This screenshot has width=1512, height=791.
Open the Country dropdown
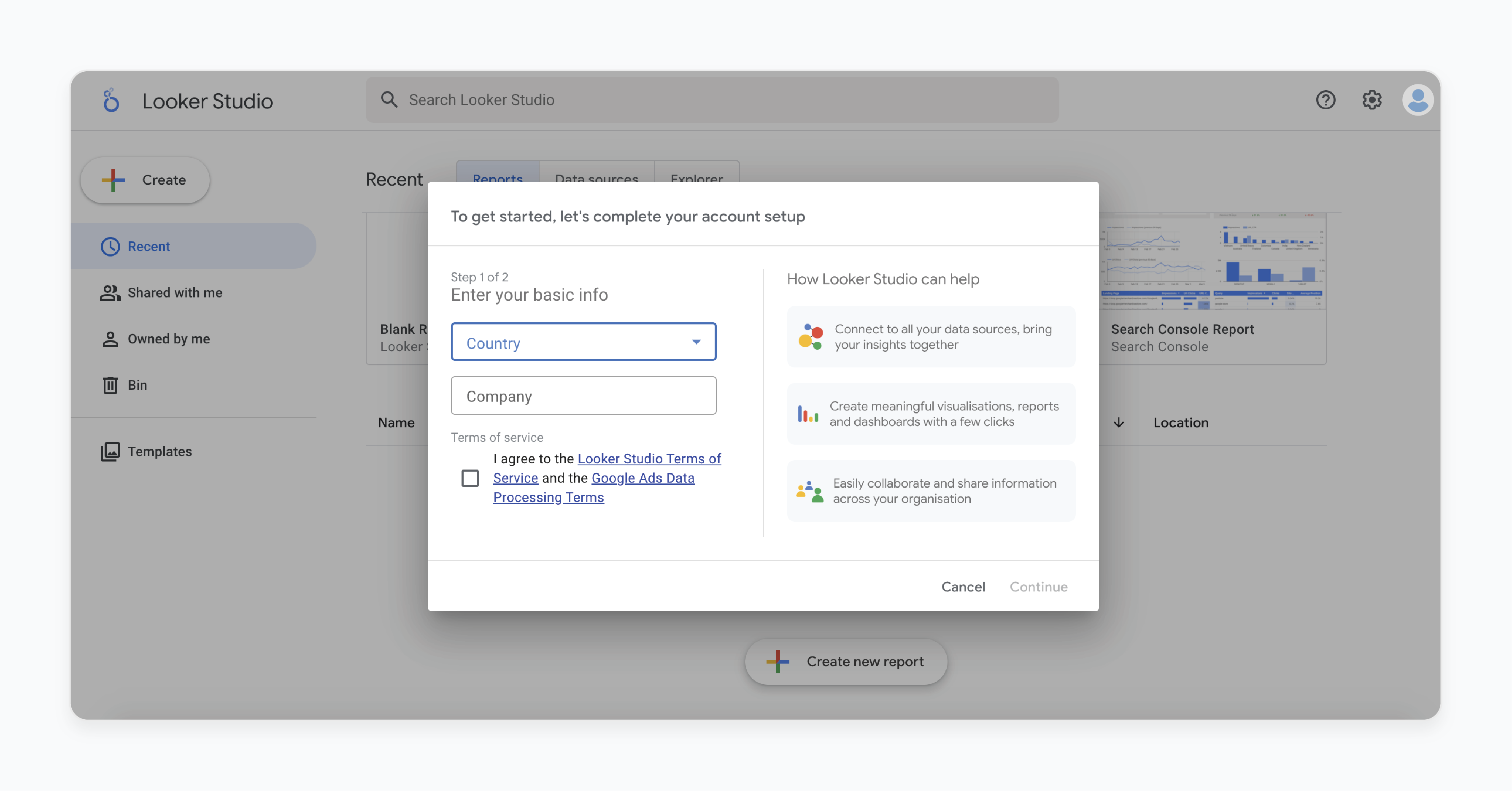pyautogui.click(x=583, y=342)
